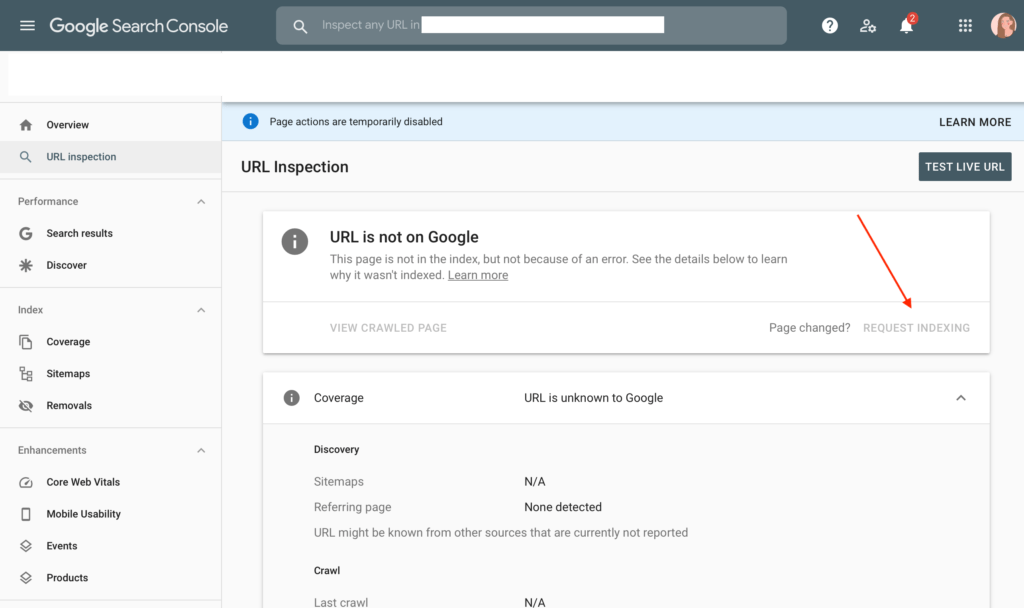Collapse the Enhancements sidebar section
Screen dimensions: 1024x608
(201, 451)
